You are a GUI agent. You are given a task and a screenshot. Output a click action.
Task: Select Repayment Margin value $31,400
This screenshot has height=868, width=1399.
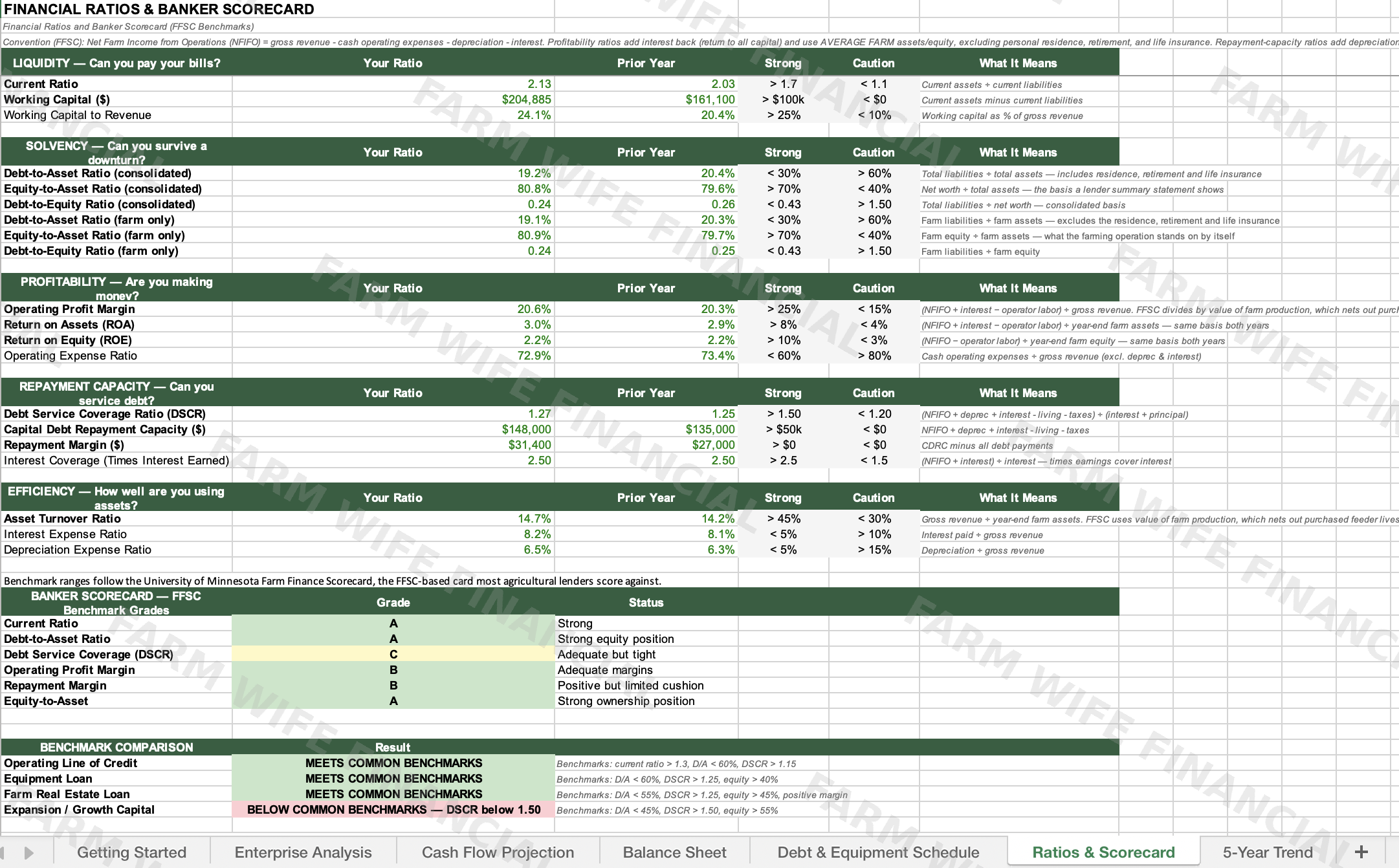393,445
